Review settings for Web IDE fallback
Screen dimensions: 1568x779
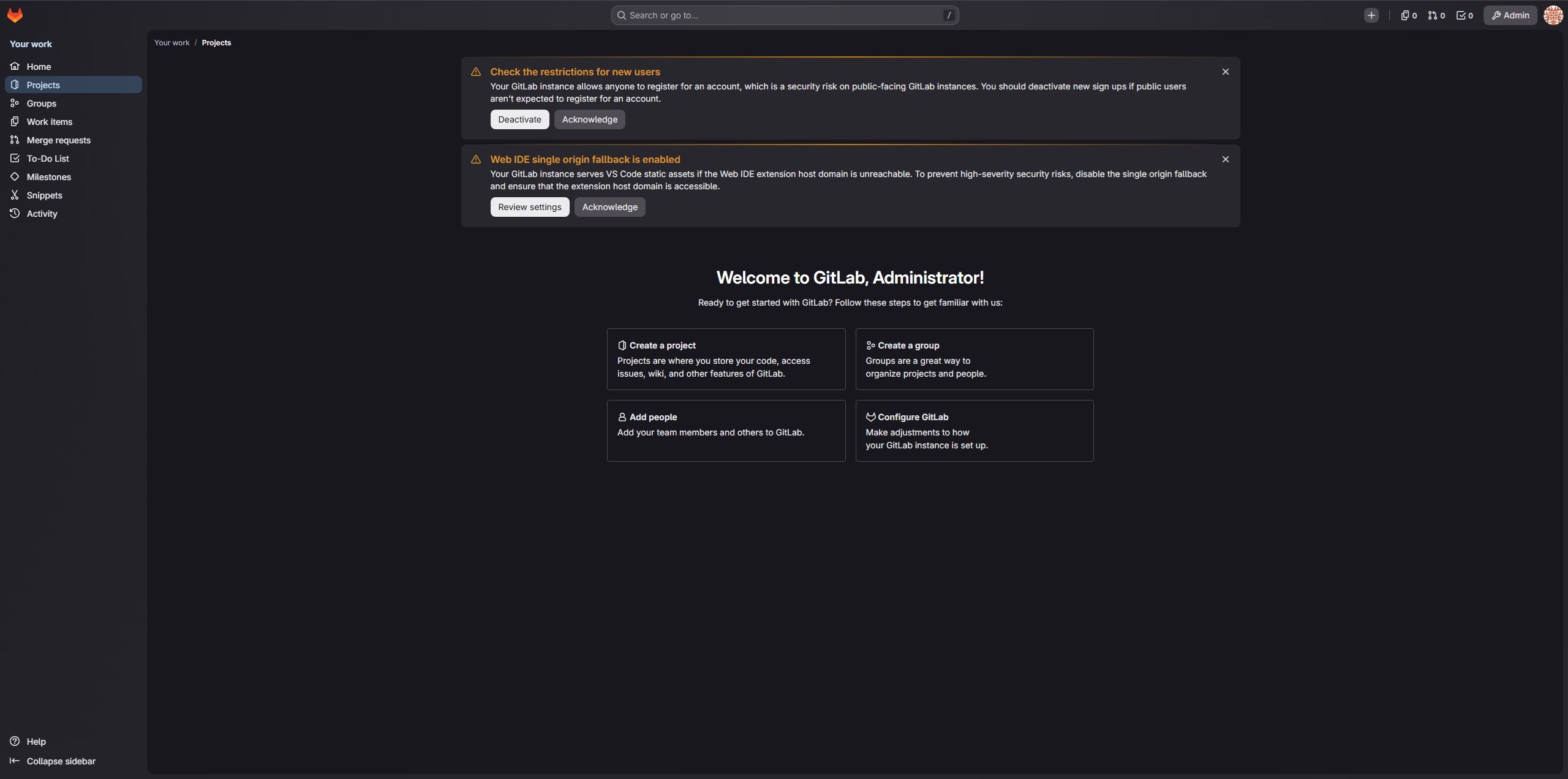tap(529, 207)
